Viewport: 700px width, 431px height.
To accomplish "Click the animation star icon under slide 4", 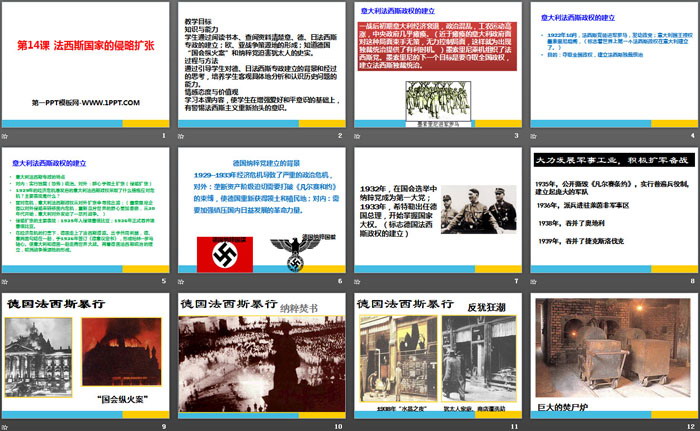I will (x=534, y=136).
